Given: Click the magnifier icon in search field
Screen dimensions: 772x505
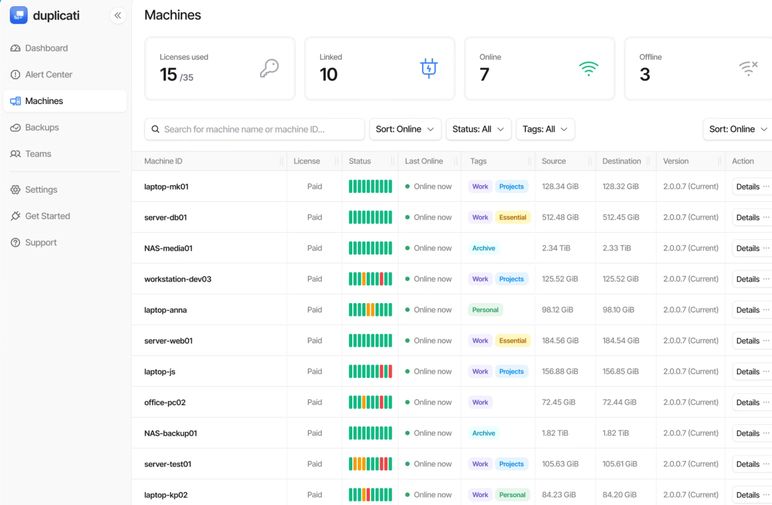Looking at the screenshot, I should [x=155, y=129].
